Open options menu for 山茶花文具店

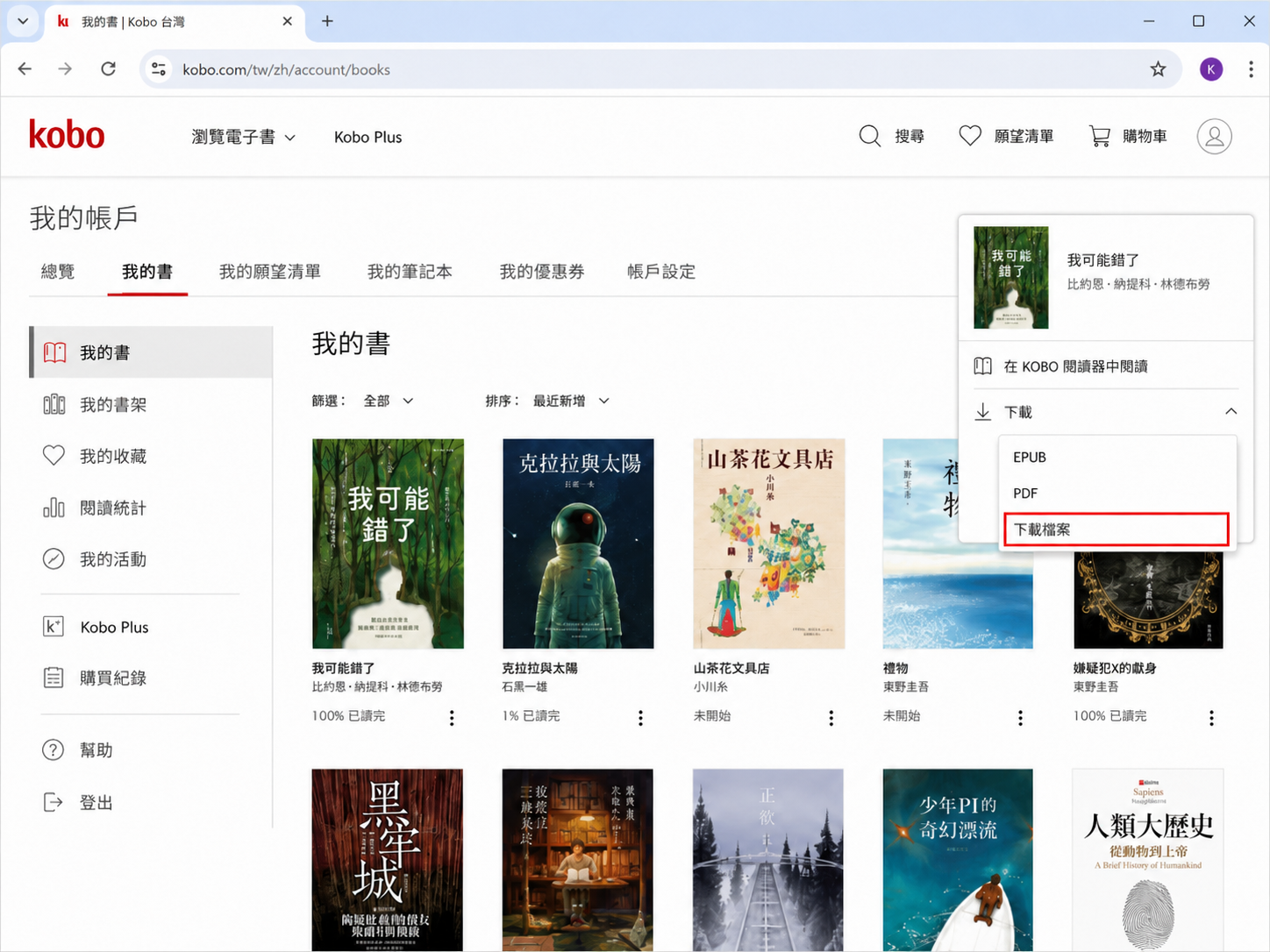point(831,718)
